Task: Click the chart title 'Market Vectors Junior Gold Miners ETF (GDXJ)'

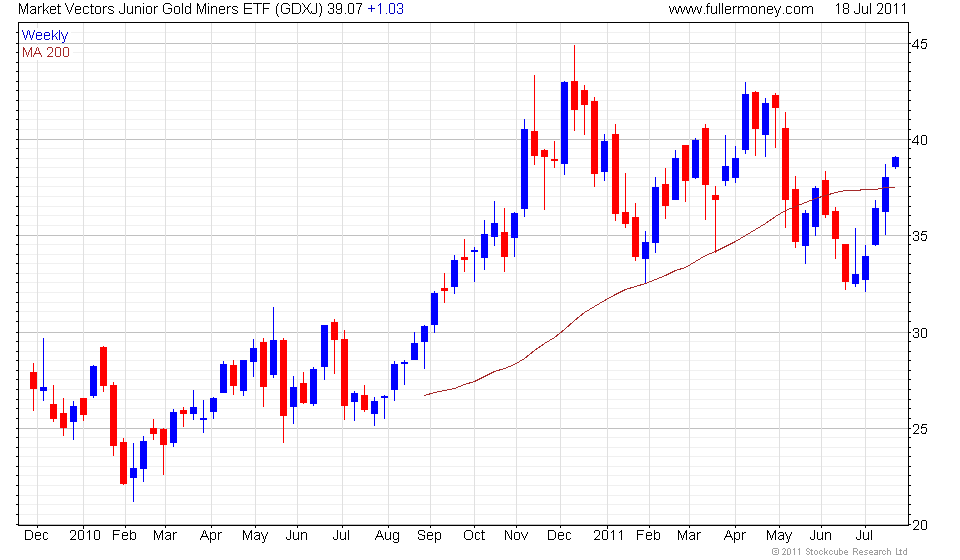Action: click(170, 9)
